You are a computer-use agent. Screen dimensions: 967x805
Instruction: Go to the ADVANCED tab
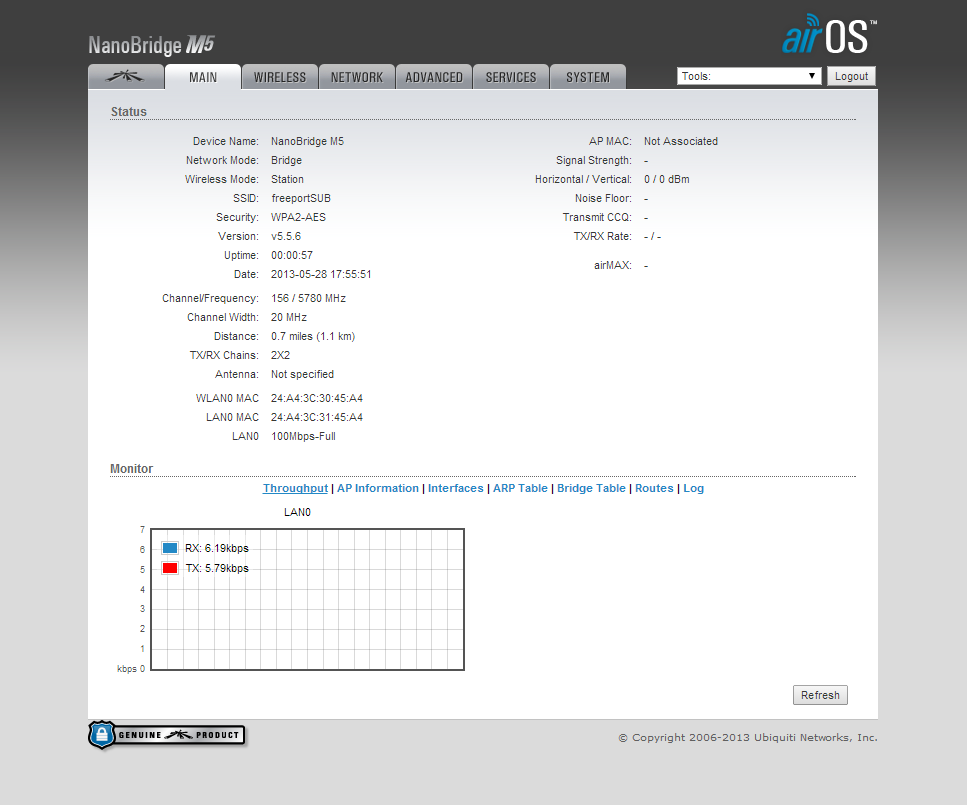(434, 76)
